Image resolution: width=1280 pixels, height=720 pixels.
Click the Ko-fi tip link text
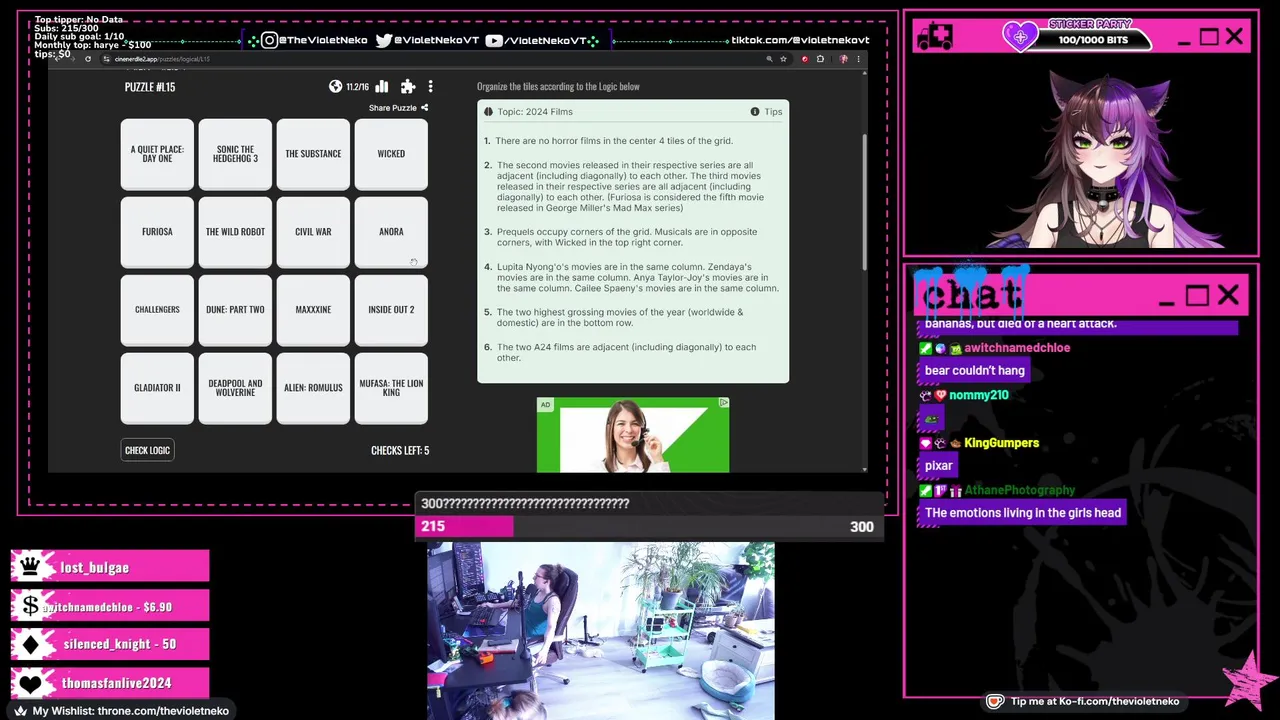tap(1094, 702)
